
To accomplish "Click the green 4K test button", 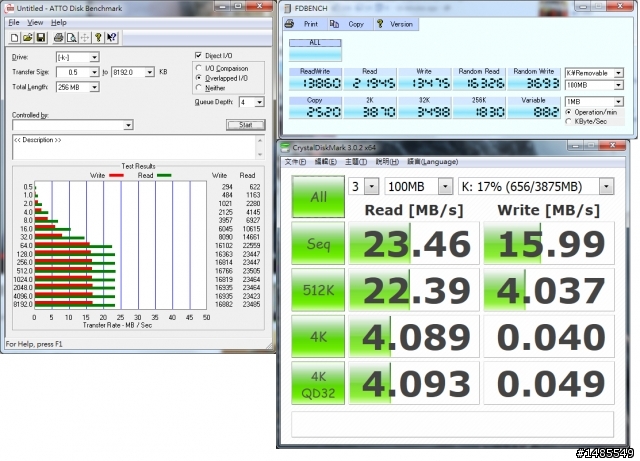I will [x=318, y=336].
